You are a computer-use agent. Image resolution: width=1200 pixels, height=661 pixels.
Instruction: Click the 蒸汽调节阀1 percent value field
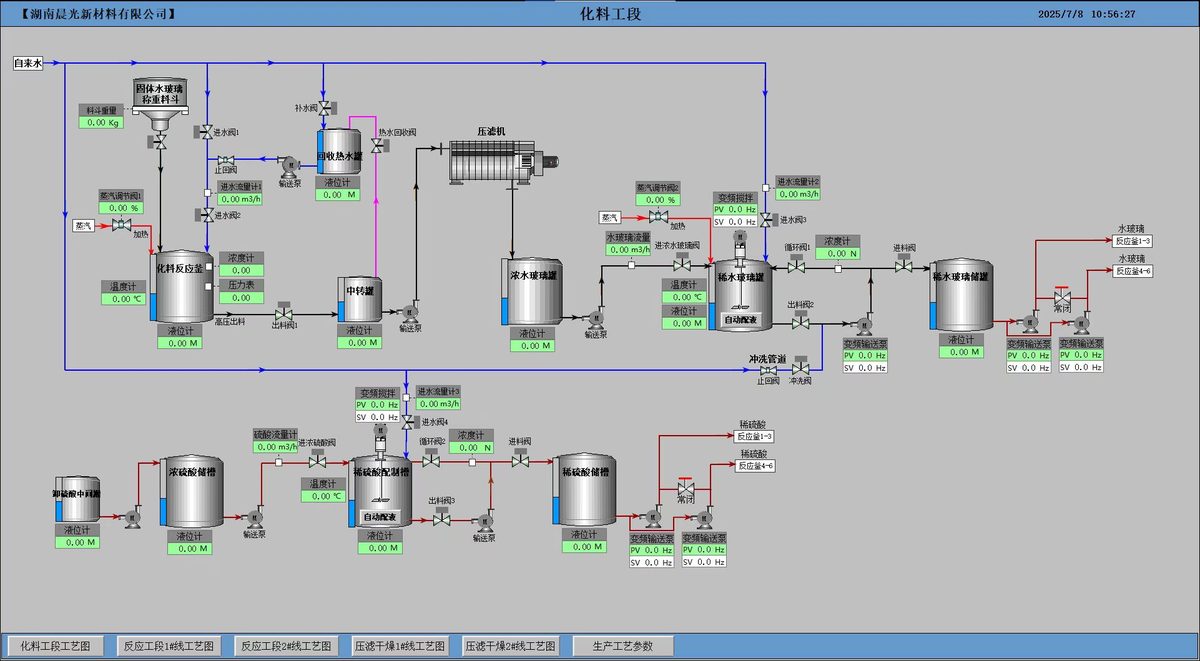tap(121, 208)
